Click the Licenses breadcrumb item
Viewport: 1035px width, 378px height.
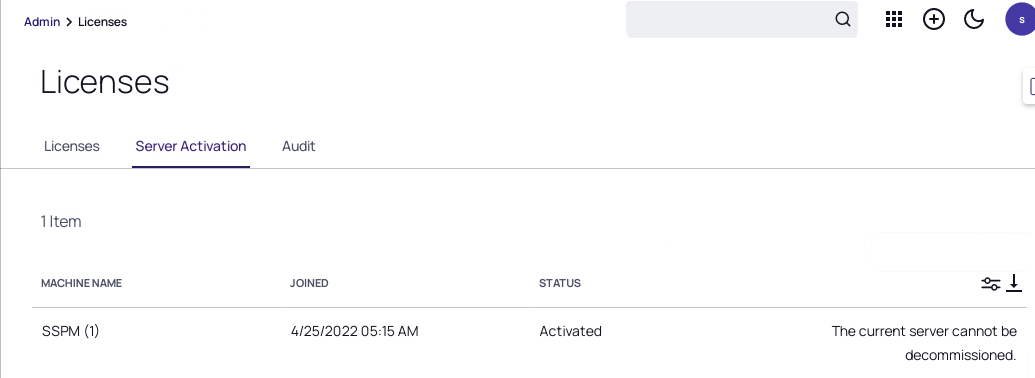point(102,22)
